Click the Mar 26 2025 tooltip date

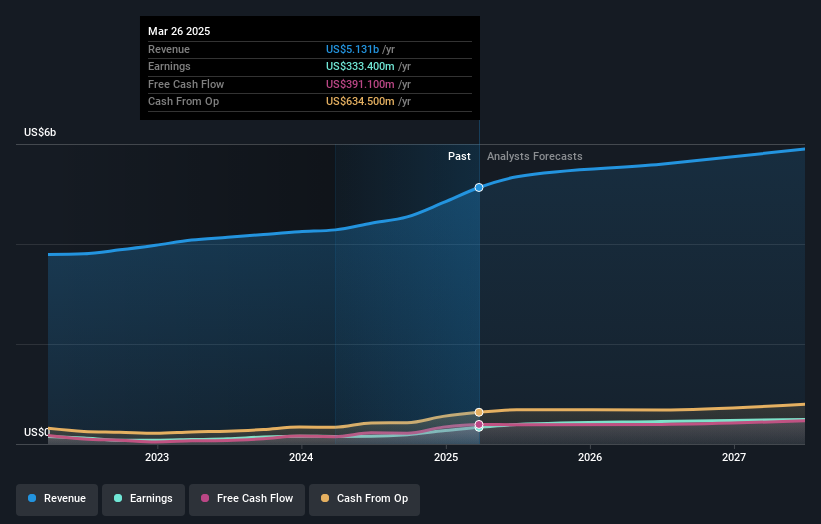pyautogui.click(x=179, y=31)
